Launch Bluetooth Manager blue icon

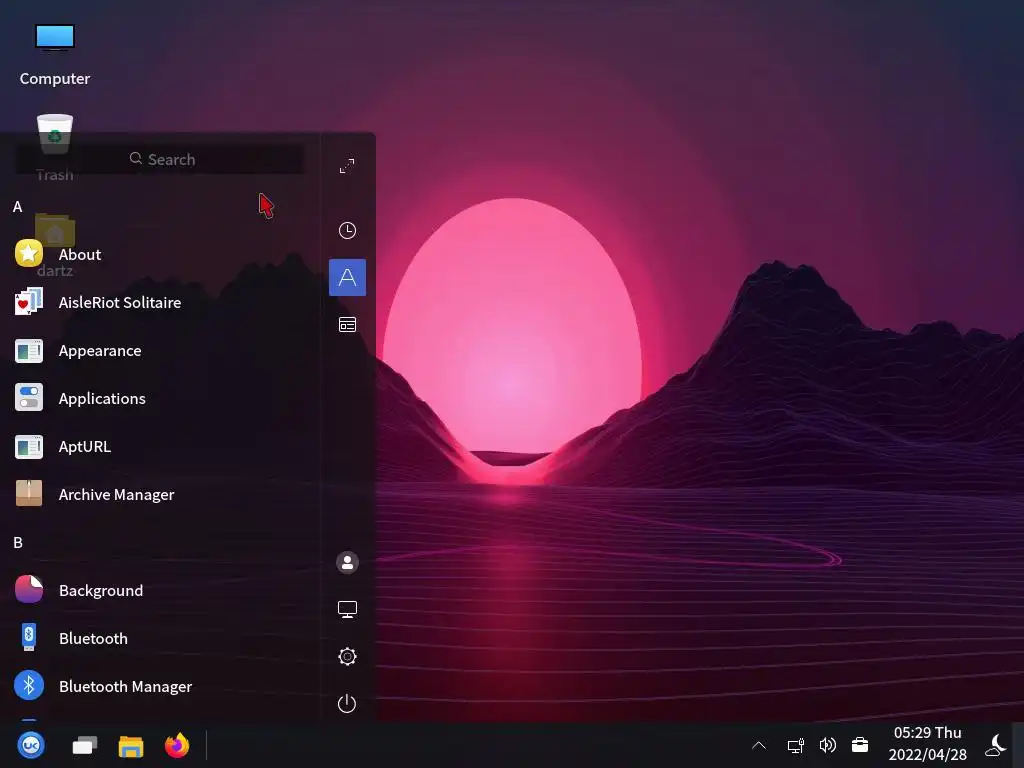pos(29,685)
